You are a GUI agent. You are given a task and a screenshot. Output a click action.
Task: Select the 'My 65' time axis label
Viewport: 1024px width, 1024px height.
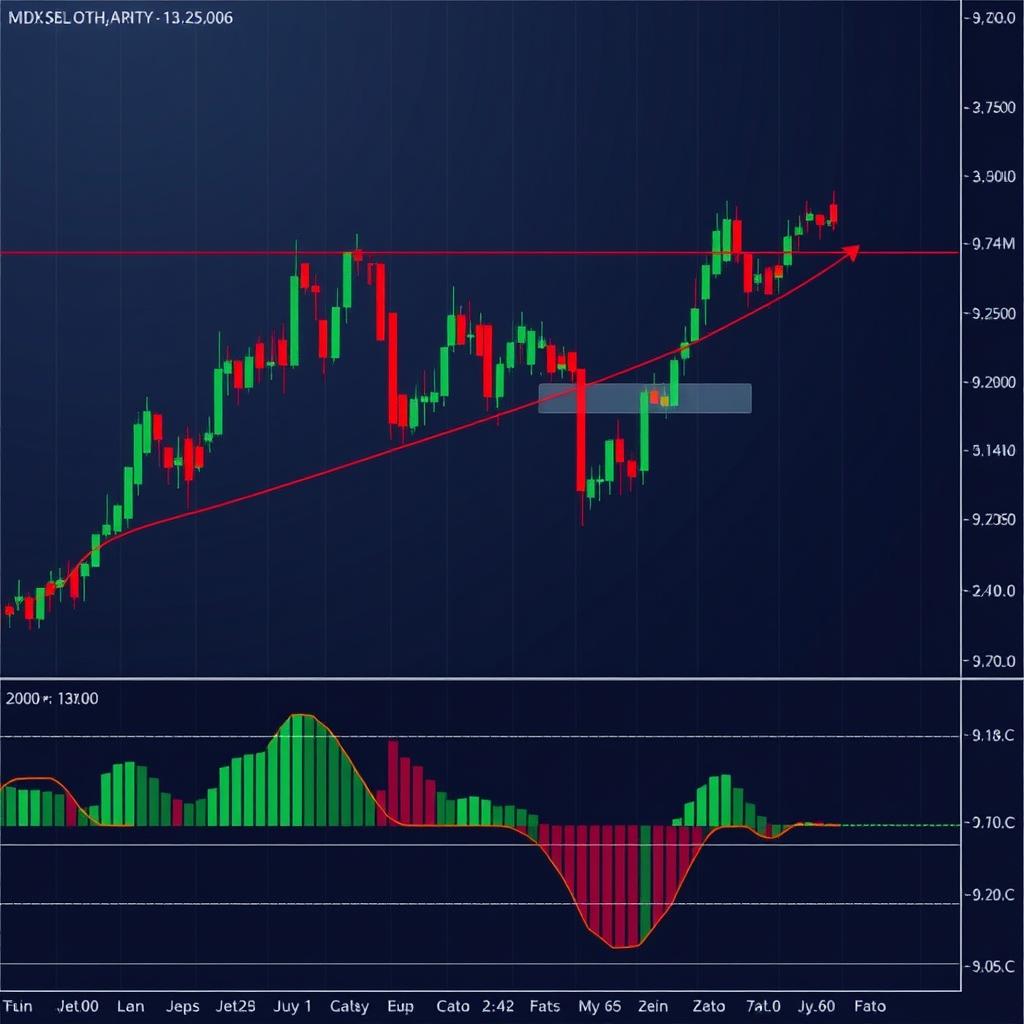point(600,1006)
